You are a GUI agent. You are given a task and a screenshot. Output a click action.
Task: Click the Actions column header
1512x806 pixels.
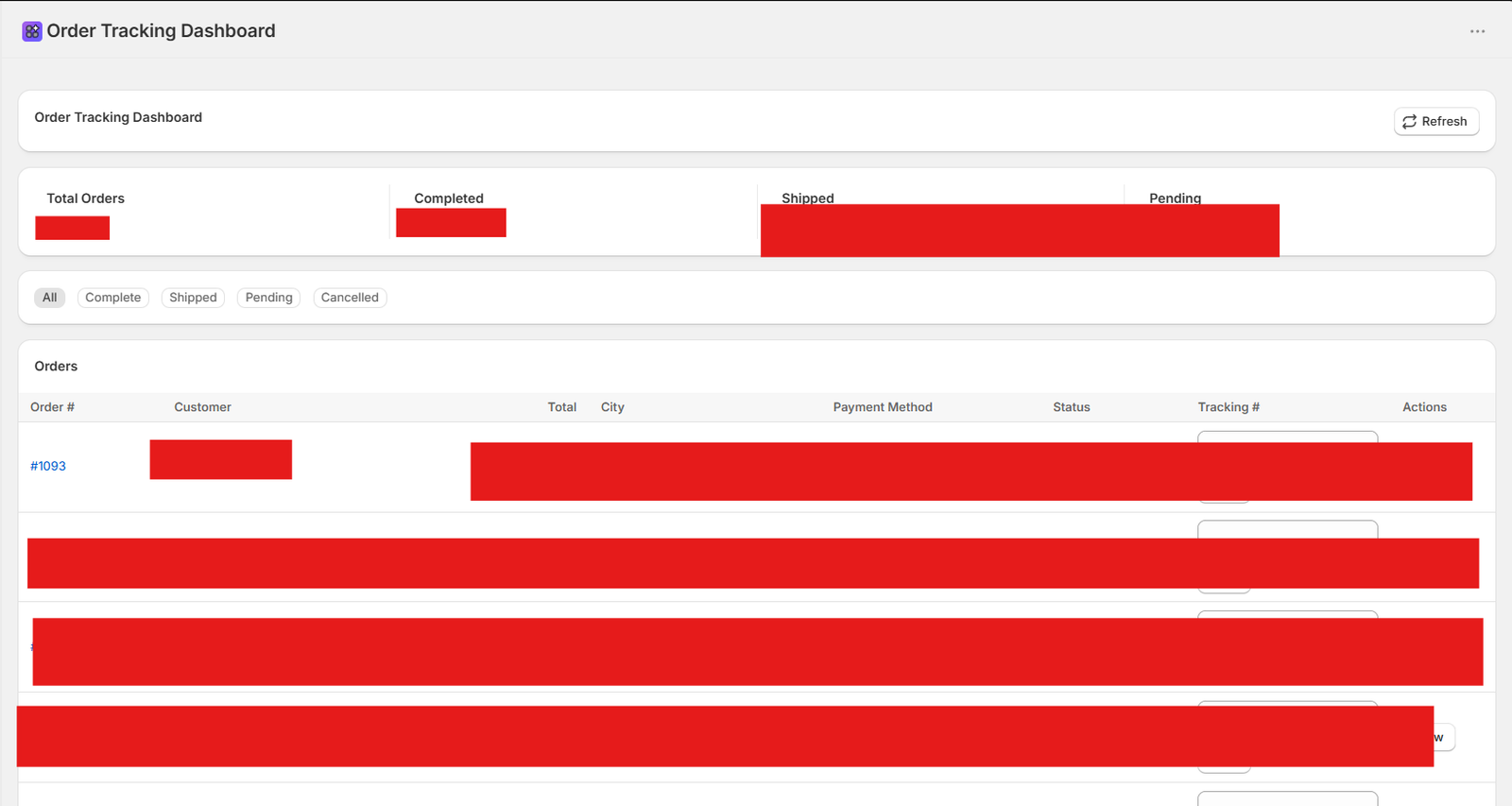(x=1424, y=407)
